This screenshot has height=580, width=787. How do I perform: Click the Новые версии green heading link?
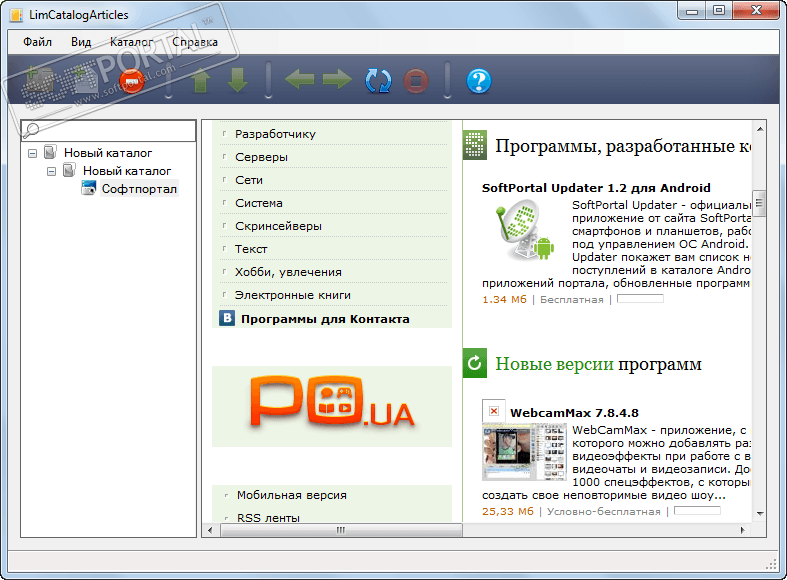(554, 364)
